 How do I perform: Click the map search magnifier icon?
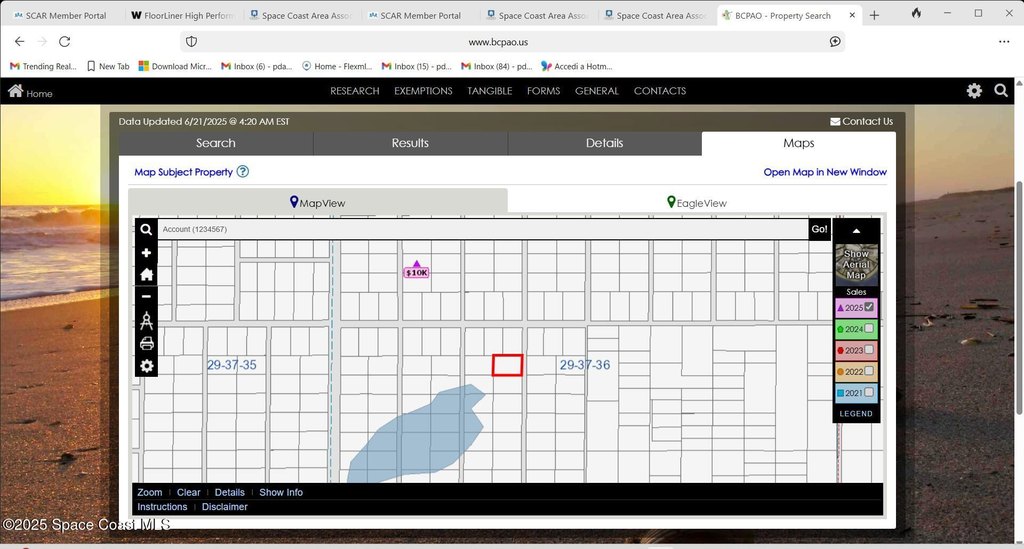click(147, 230)
